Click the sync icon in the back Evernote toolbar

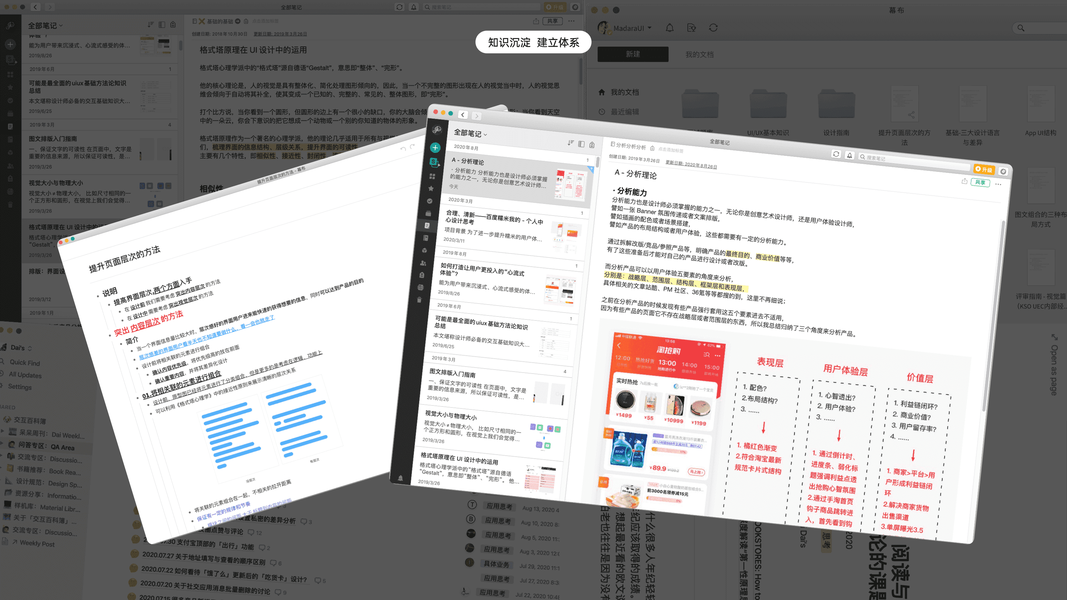pos(399,7)
